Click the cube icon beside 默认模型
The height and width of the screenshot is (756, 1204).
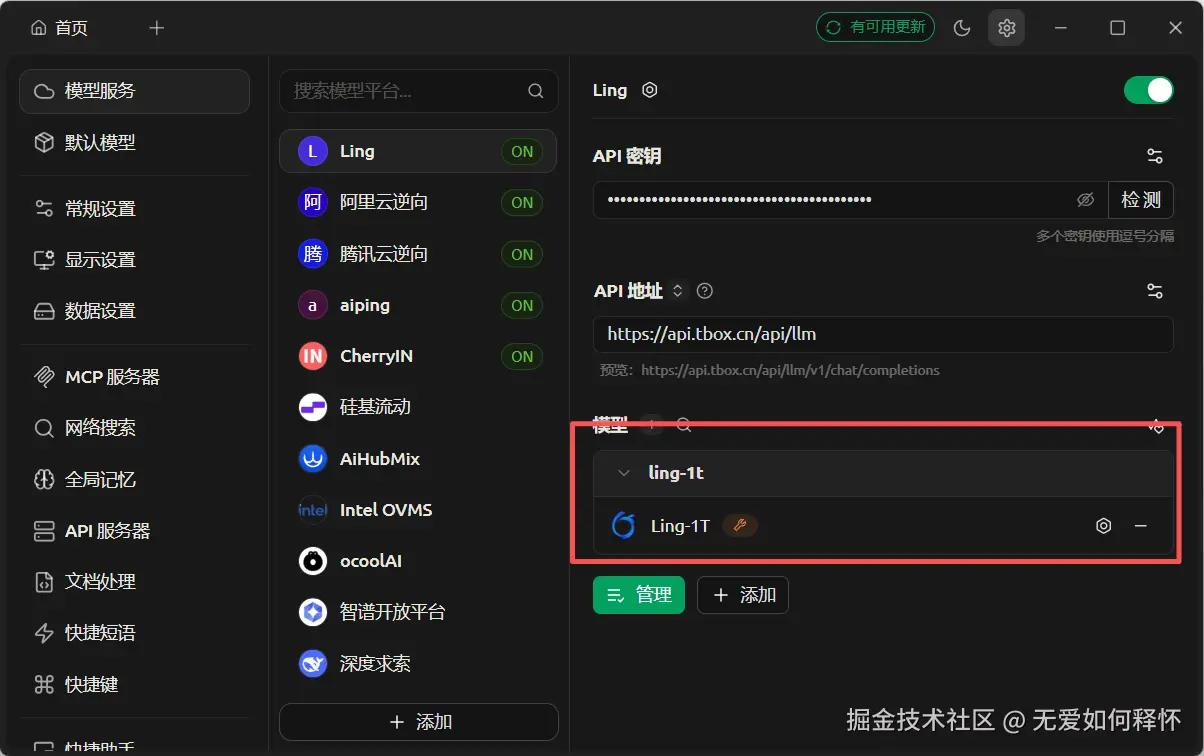click(44, 142)
